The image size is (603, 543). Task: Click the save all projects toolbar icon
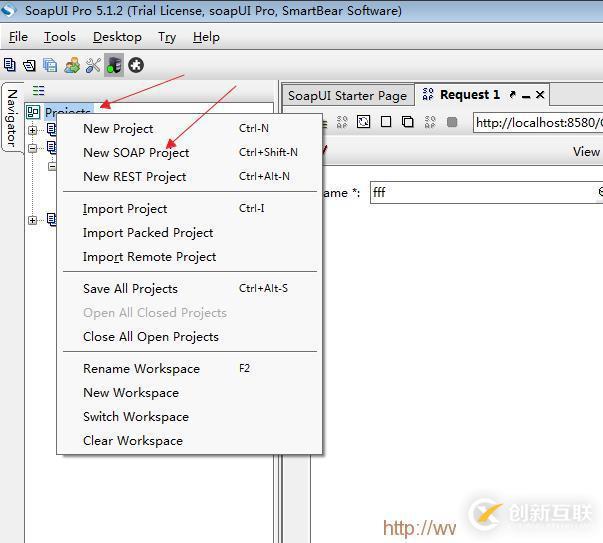[50, 65]
